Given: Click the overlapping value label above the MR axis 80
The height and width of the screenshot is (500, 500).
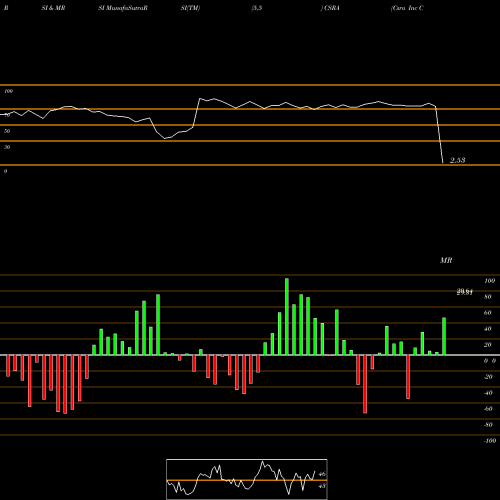Looking at the screenshot, I should pyautogui.click(x=465, y=292).
